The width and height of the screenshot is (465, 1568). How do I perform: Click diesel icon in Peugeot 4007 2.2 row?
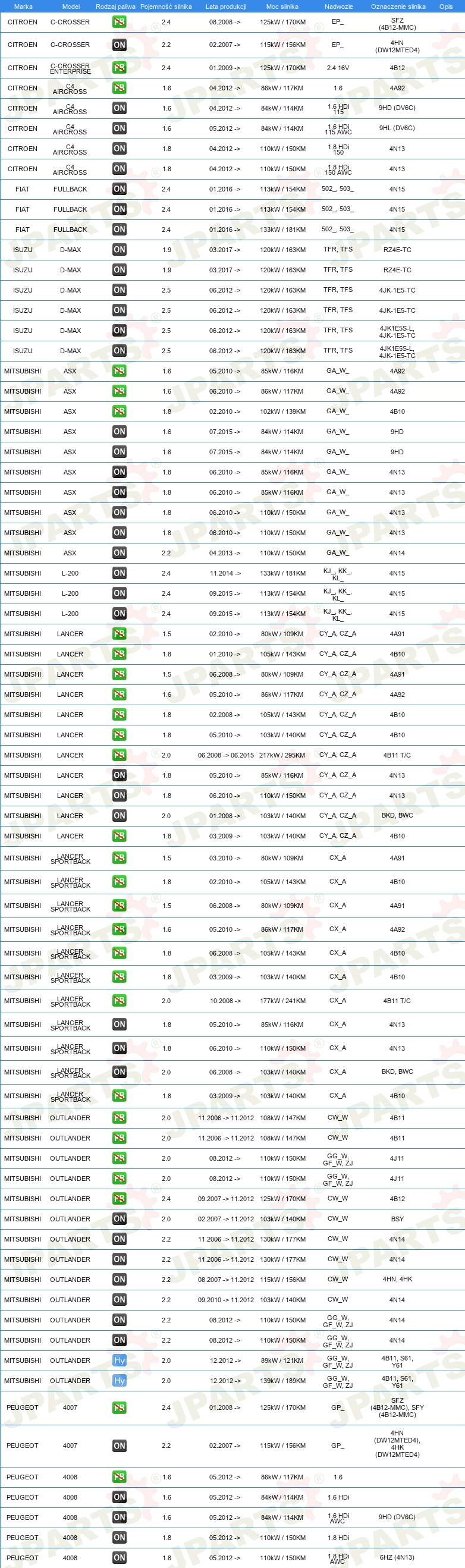[120, 1446]
